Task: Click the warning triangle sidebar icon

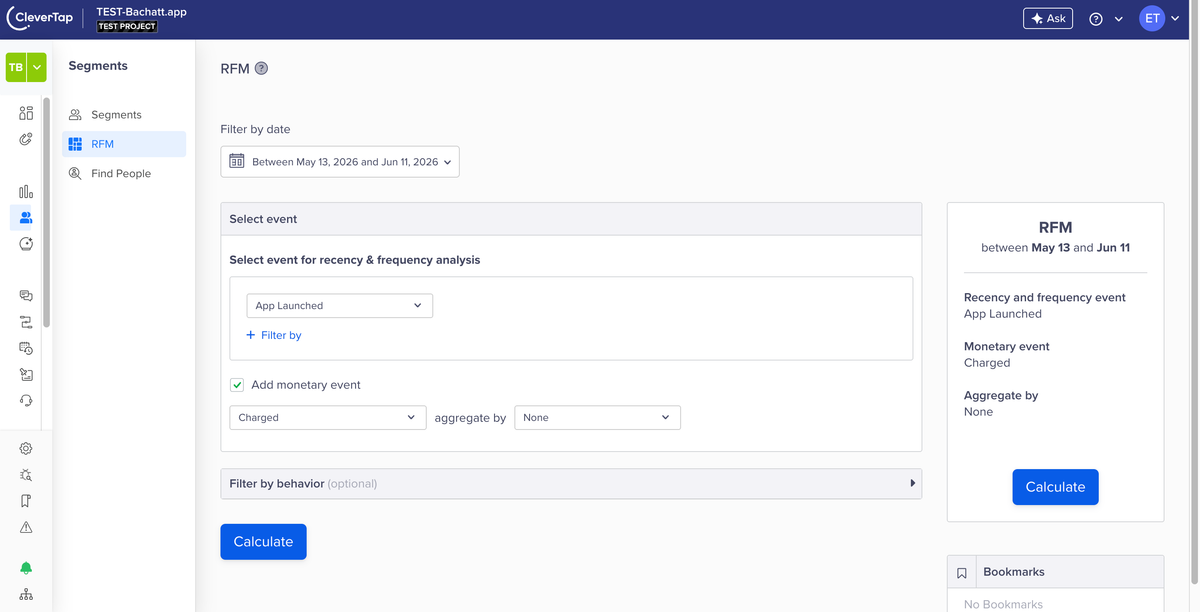Action: click(26, 527)
